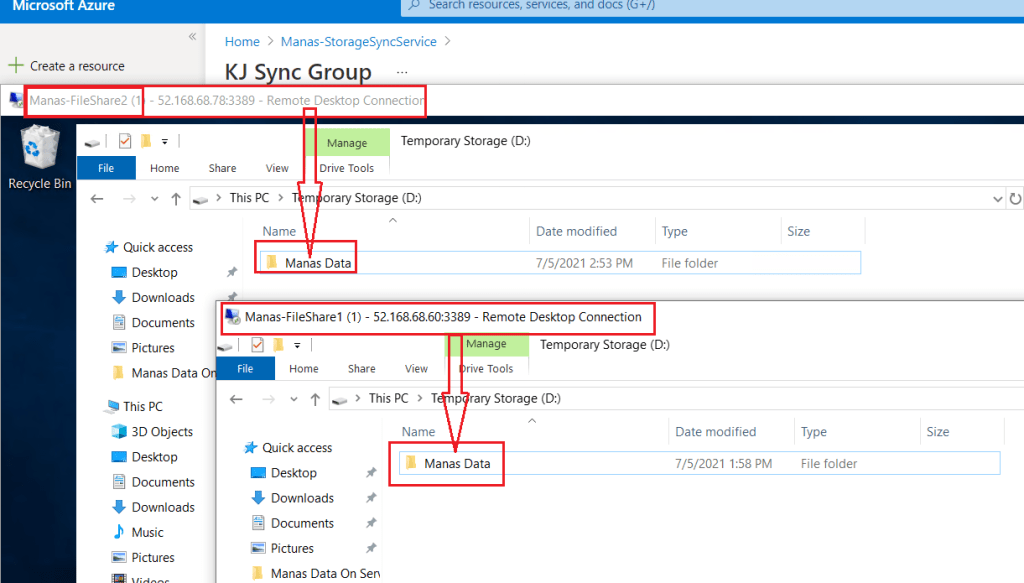Open Pictures in FileShare1 navigation pane
The height and width of the screenshot is (583, 1024).
tap(283, 548)
